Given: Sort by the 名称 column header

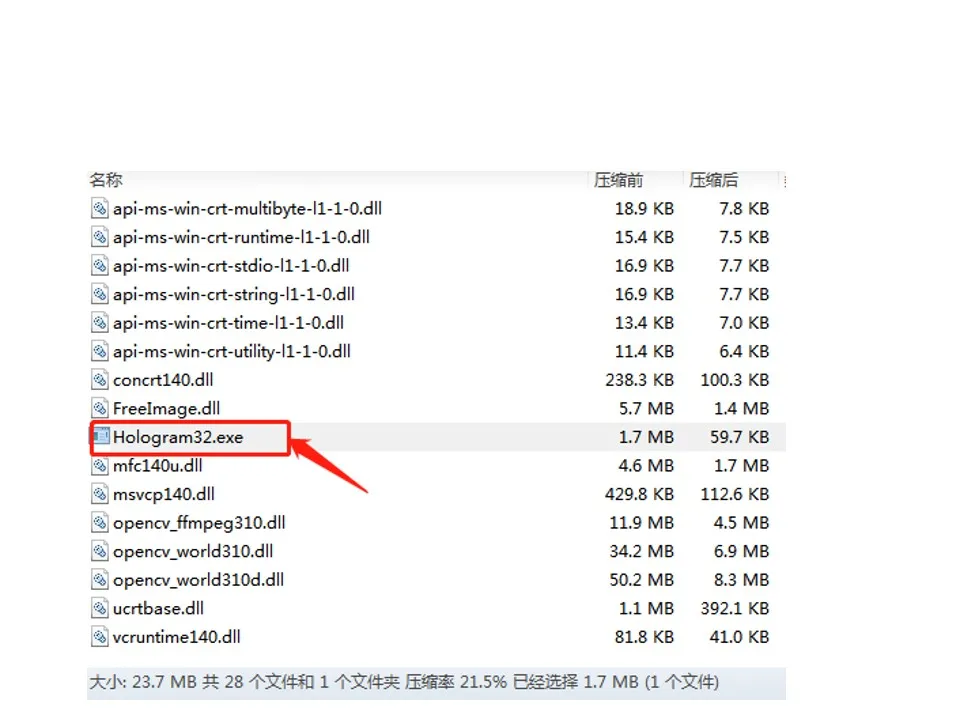Looking at the screenshot, I should [x=106, y=180].
